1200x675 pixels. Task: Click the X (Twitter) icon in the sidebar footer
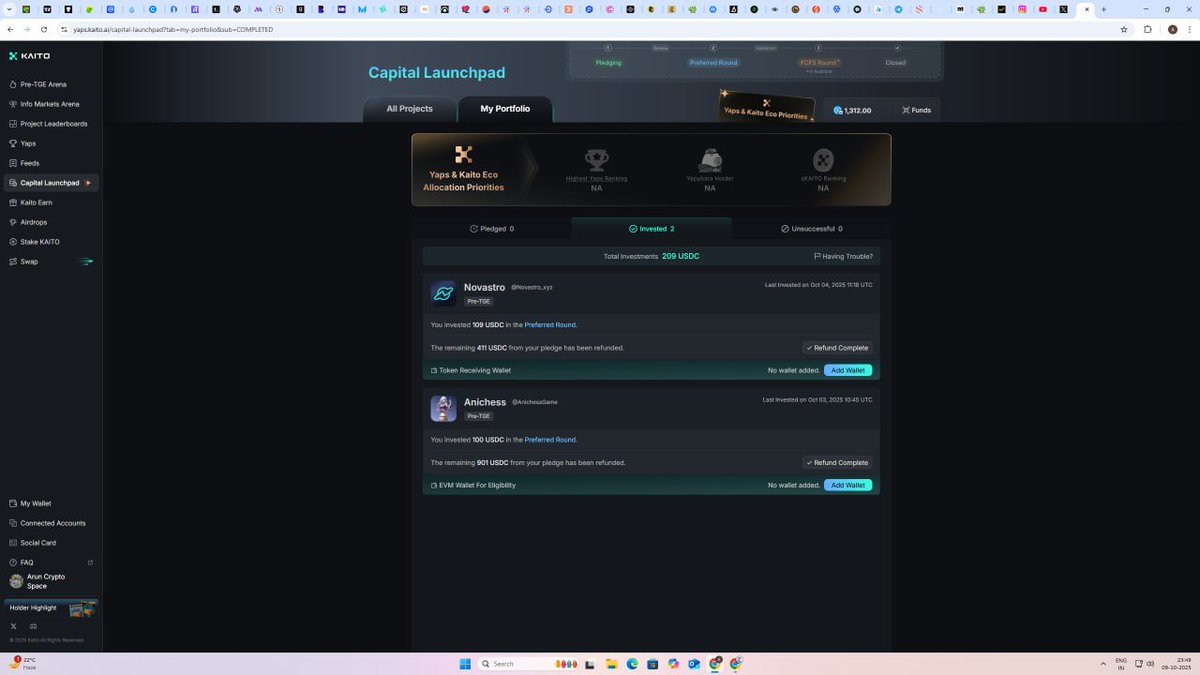14,626
